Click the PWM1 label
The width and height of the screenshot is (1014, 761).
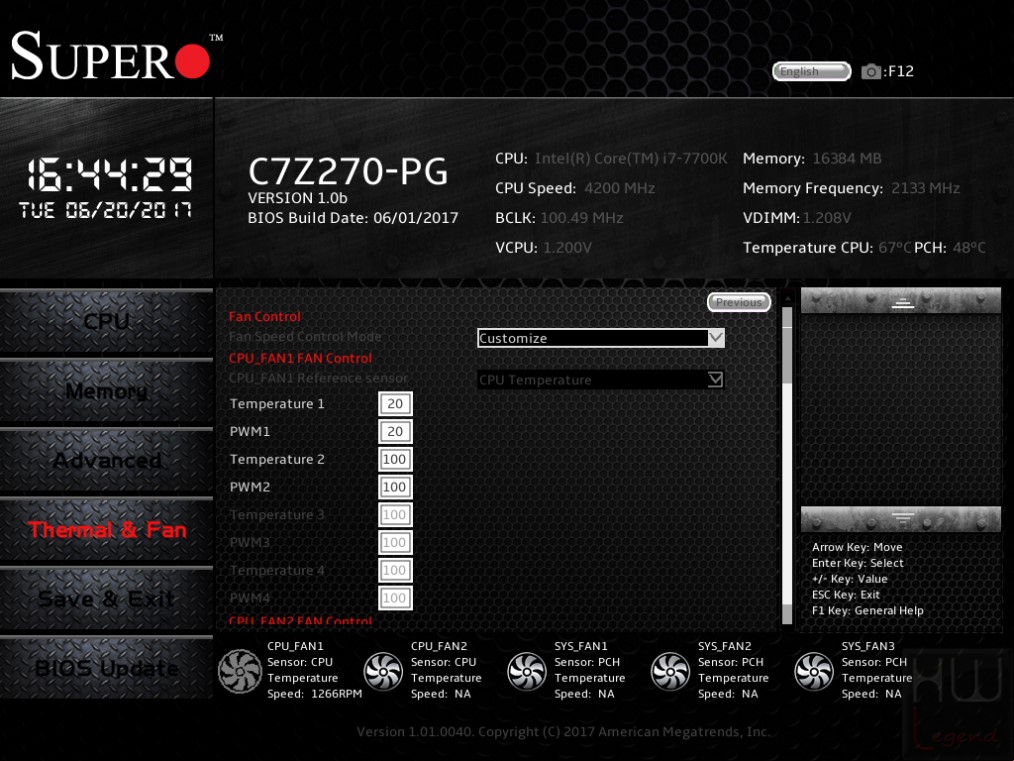[x=250, y=431]
